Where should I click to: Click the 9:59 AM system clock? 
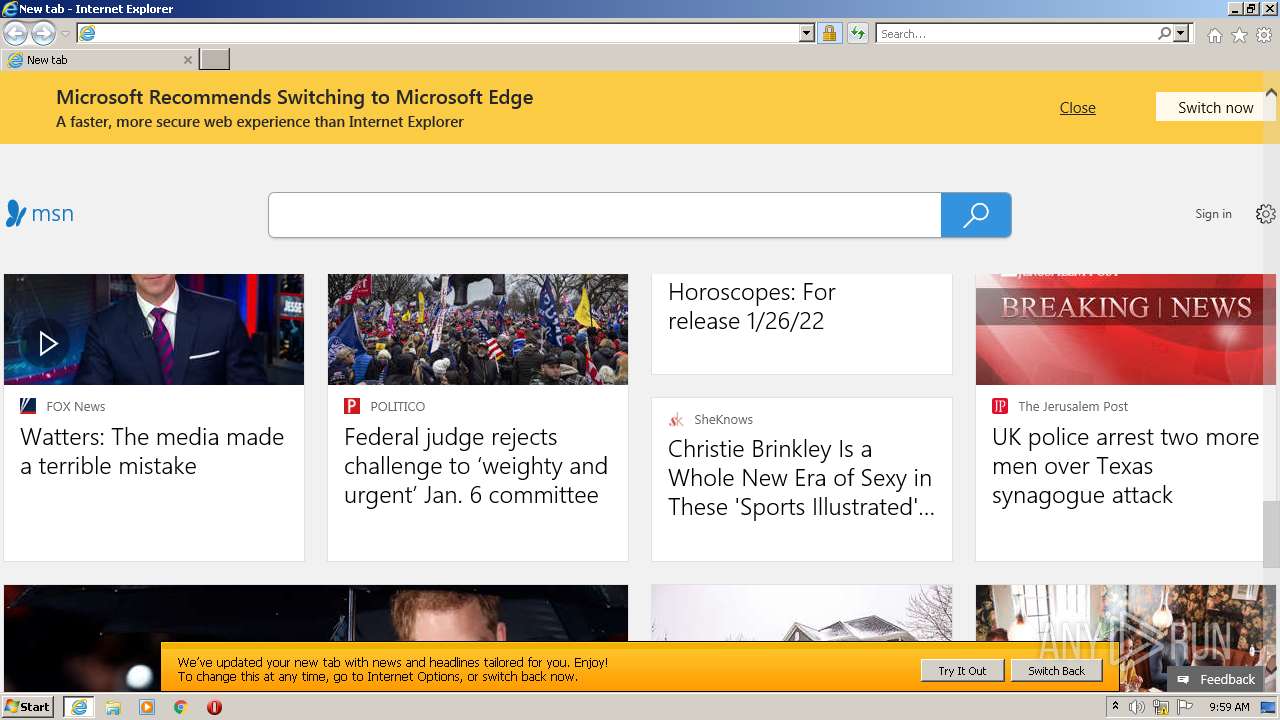[1229, 707]
